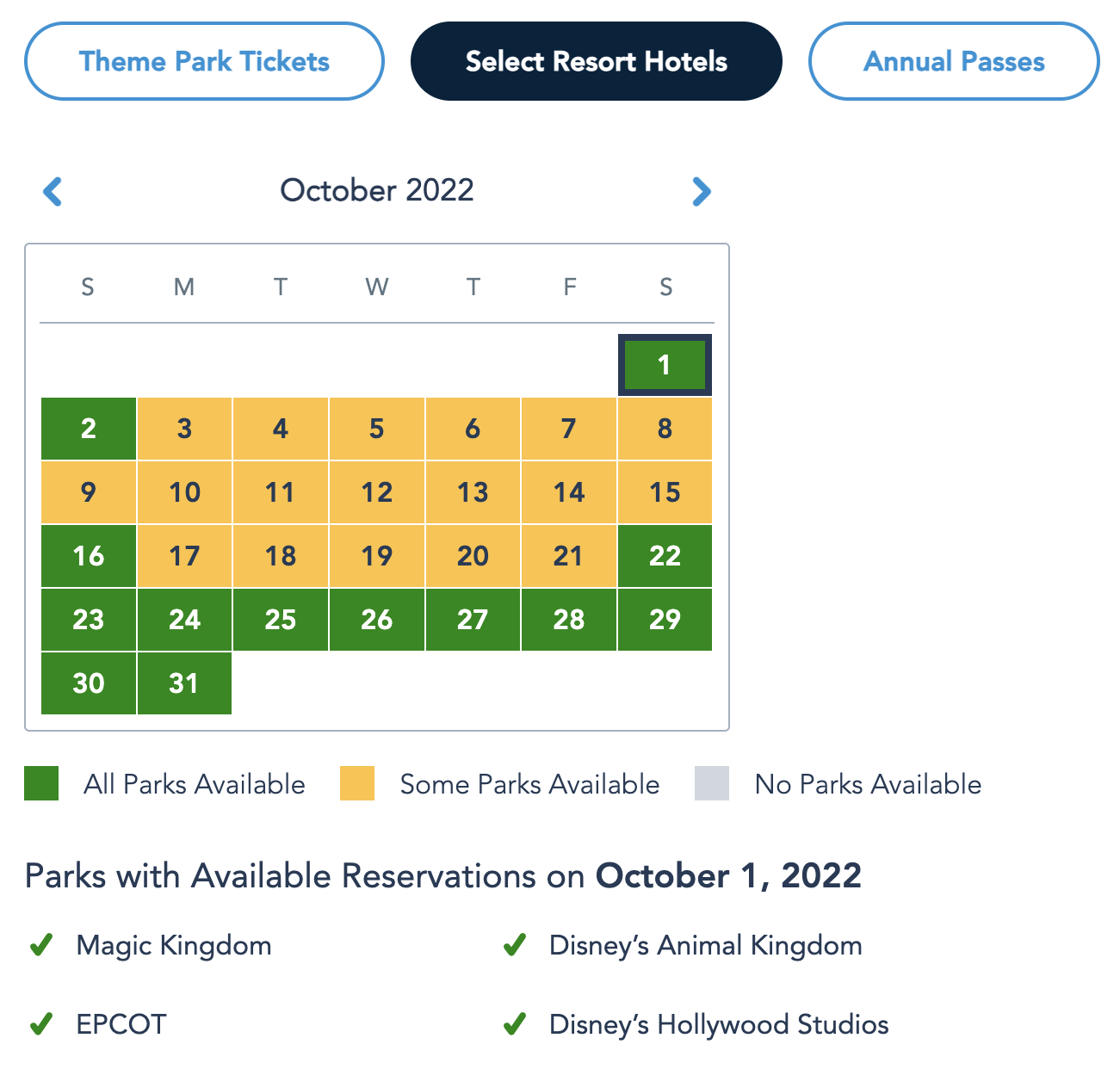Switch to Theme Park Tickets tab
The height and width of the screenshot is (1069, 1120).
204,62
